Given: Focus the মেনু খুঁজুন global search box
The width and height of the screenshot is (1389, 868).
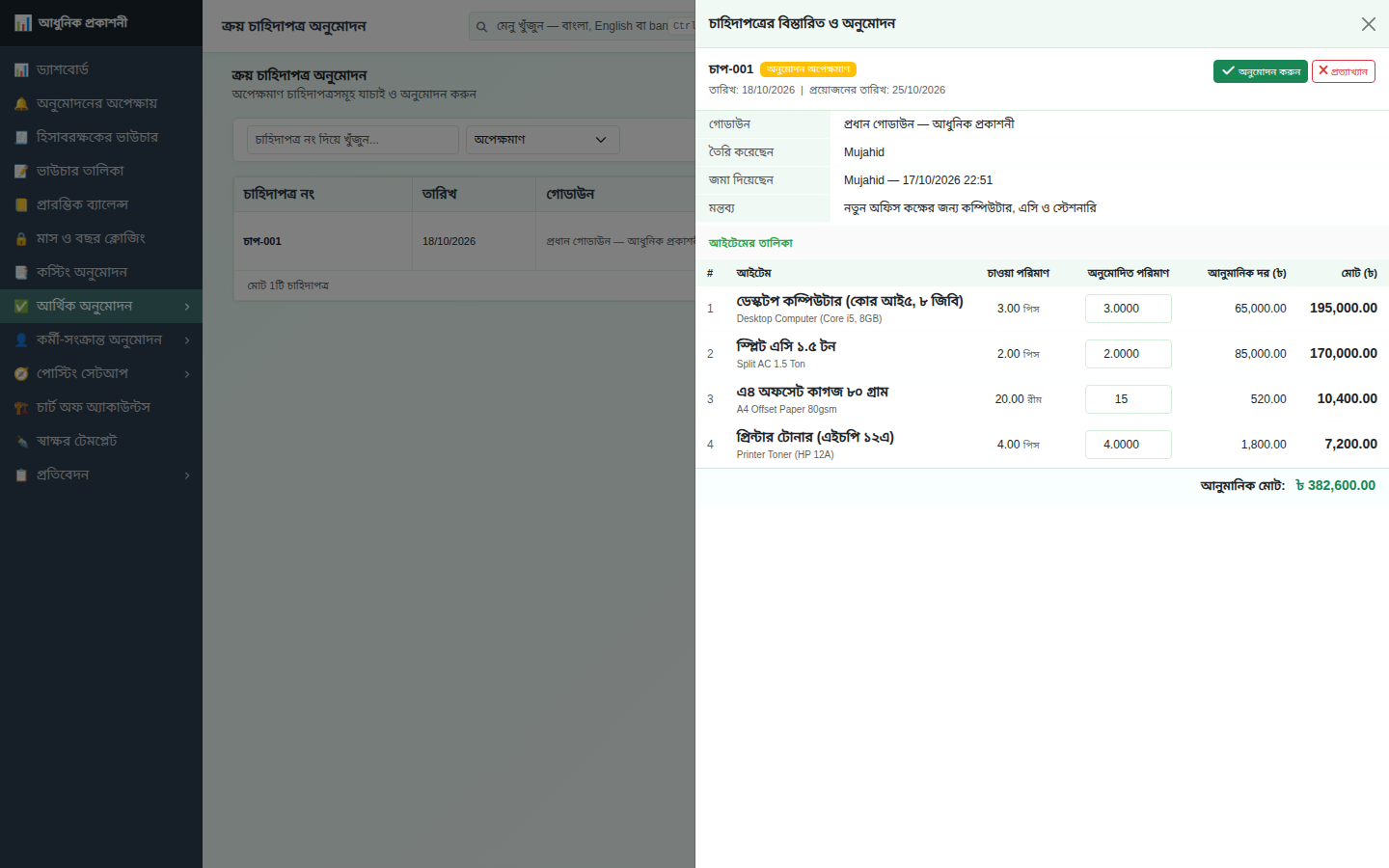Looking at the screenshot, I should click(583, 26).
